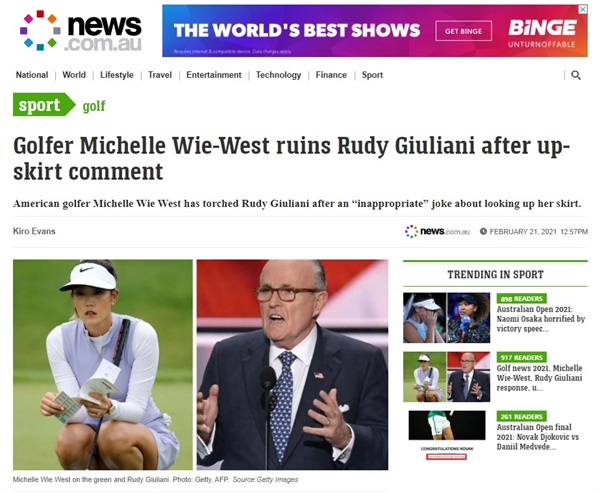
Task: Select Entertainment in the navigation bar
Action: coord(214,75)
